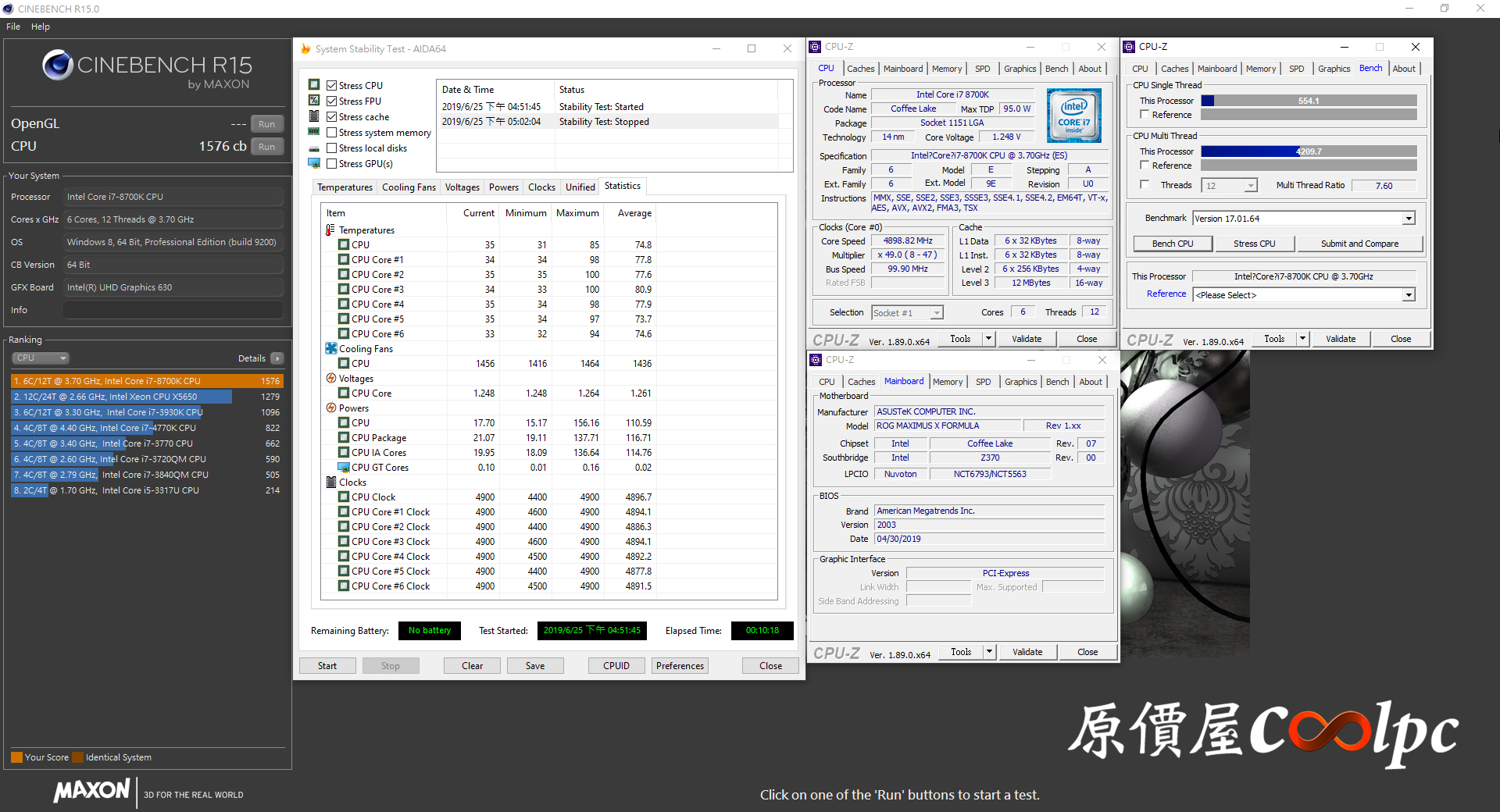Click the Submit and Compare button

click(1359, 244)
